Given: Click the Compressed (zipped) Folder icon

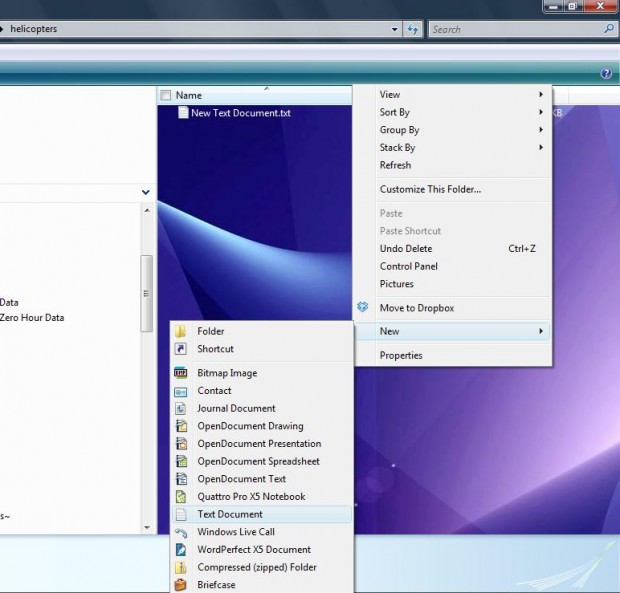Looking at the screenshot, I should click(181, 567).
